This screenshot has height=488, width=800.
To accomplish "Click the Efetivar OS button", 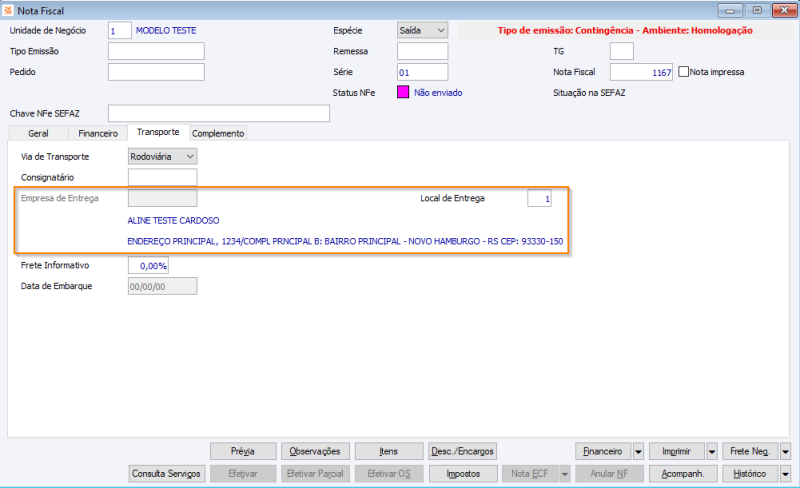I will click(x=389, y=474).
